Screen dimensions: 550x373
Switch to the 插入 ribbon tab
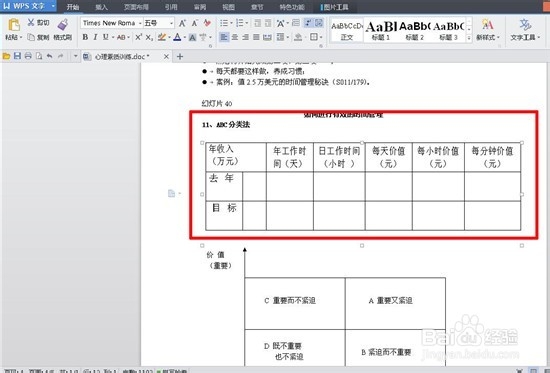(x=101, y=7)
